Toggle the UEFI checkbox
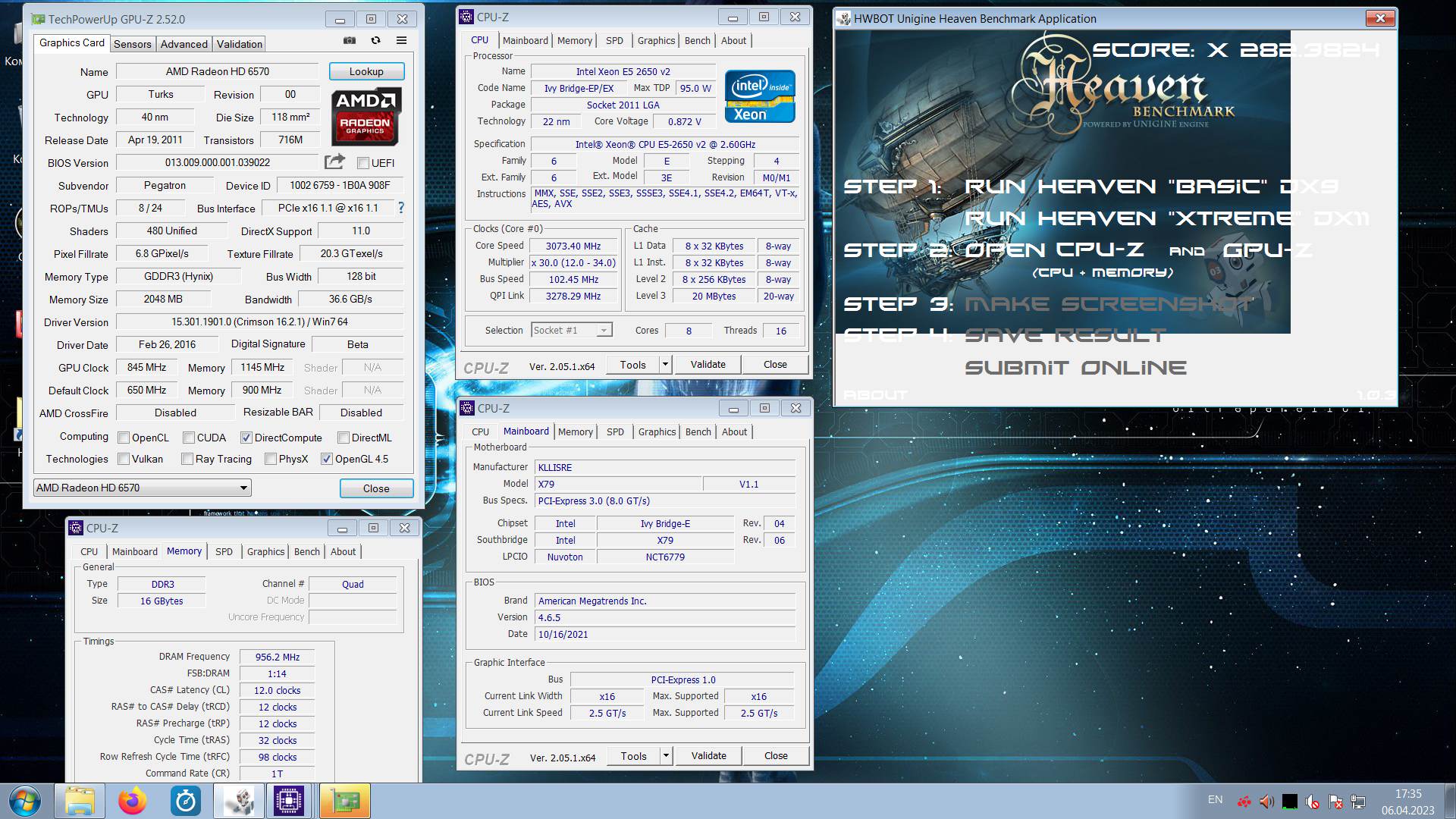Viewport: 1456px width, 819px height. point(363,163)
